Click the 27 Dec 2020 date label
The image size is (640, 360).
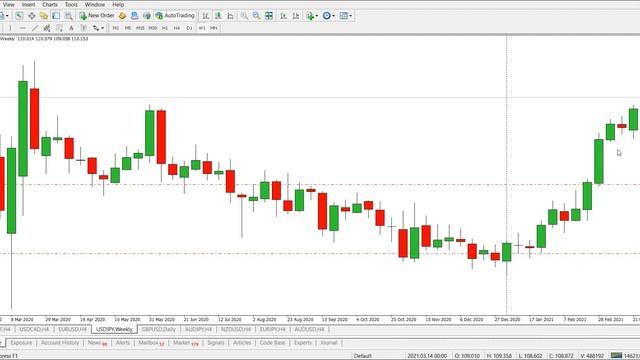coord(507,320)
